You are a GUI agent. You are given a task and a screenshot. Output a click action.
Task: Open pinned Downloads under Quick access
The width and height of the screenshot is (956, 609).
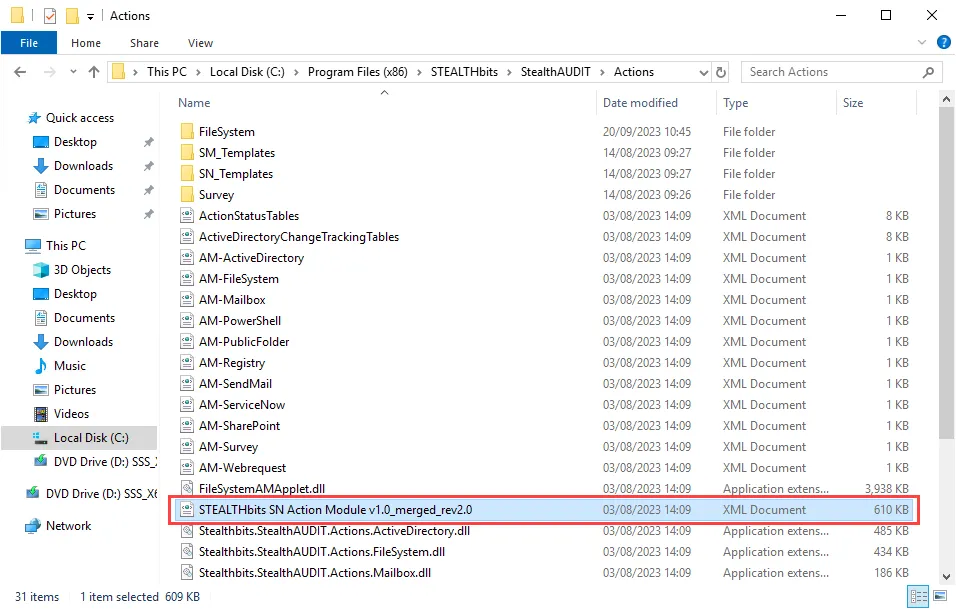click(x=83, y=166)
